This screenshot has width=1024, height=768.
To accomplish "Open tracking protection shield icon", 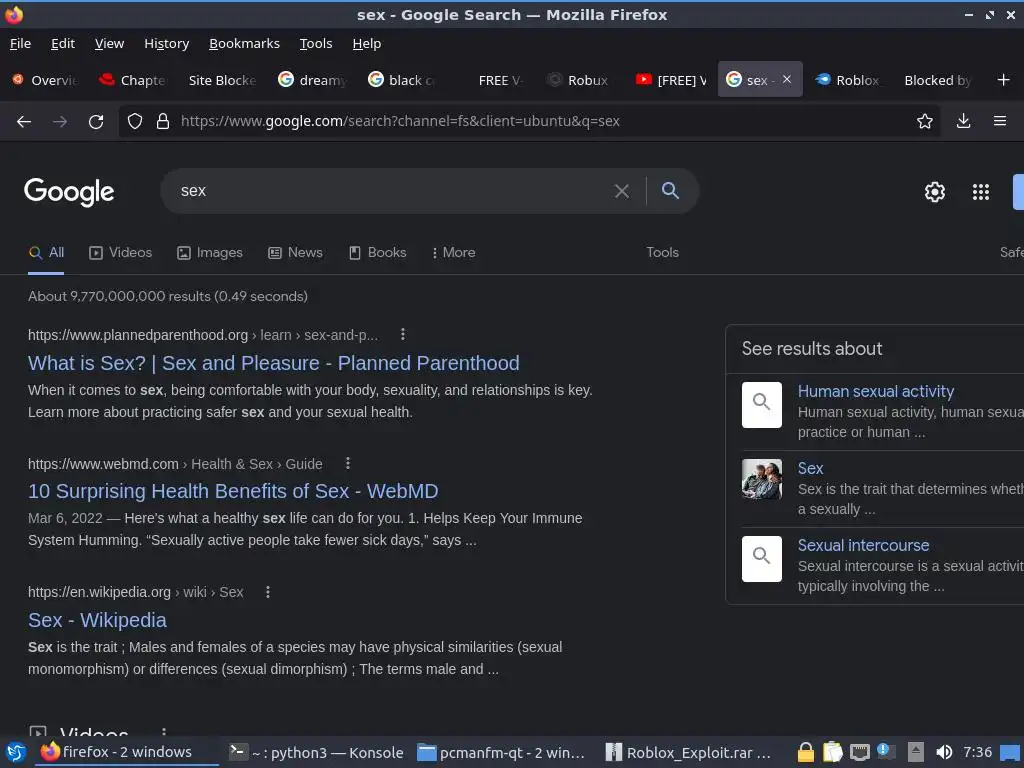I will pos(135,121).
